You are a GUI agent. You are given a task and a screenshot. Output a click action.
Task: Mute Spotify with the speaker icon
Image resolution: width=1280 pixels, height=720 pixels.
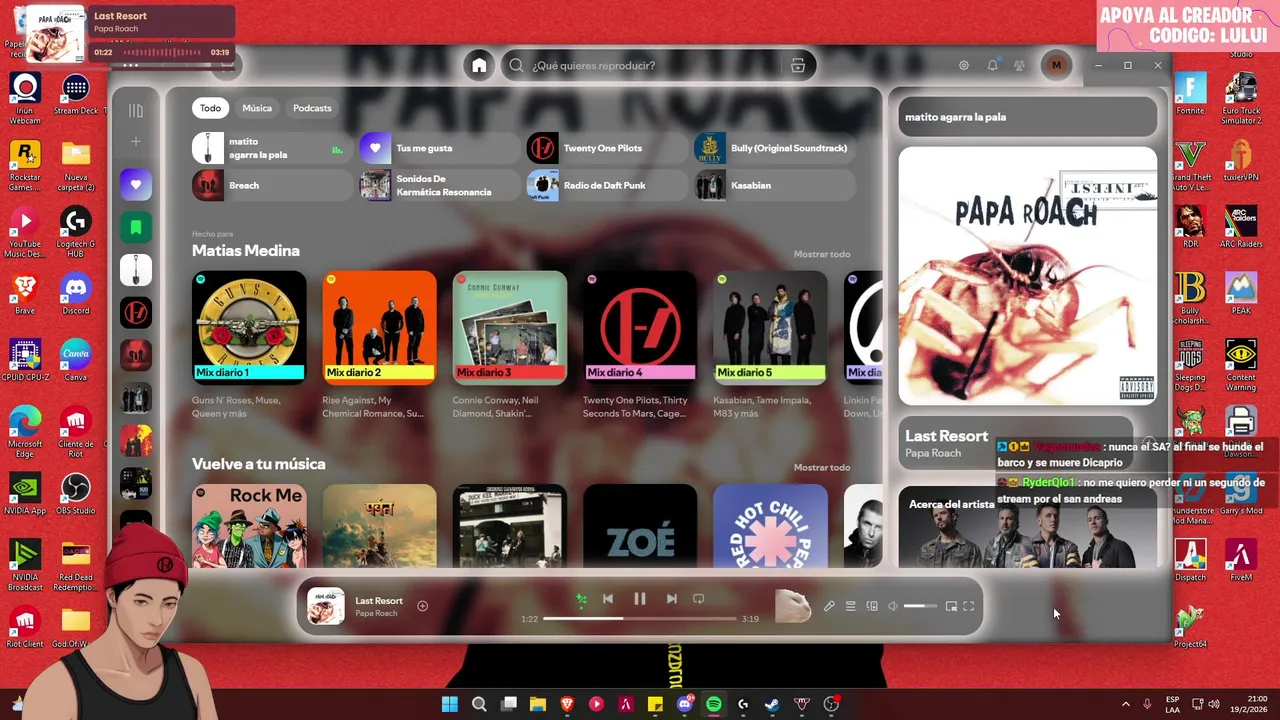pos(893,606)
